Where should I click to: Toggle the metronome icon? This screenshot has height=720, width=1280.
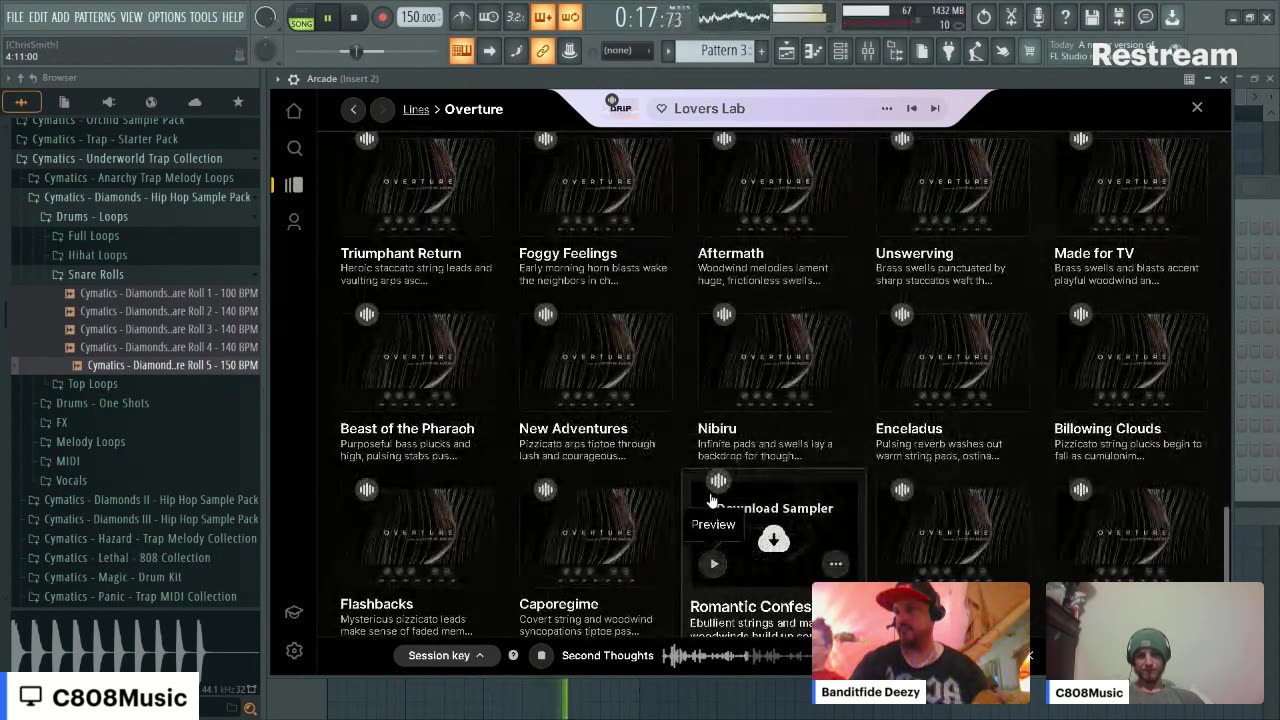point(461,17)
